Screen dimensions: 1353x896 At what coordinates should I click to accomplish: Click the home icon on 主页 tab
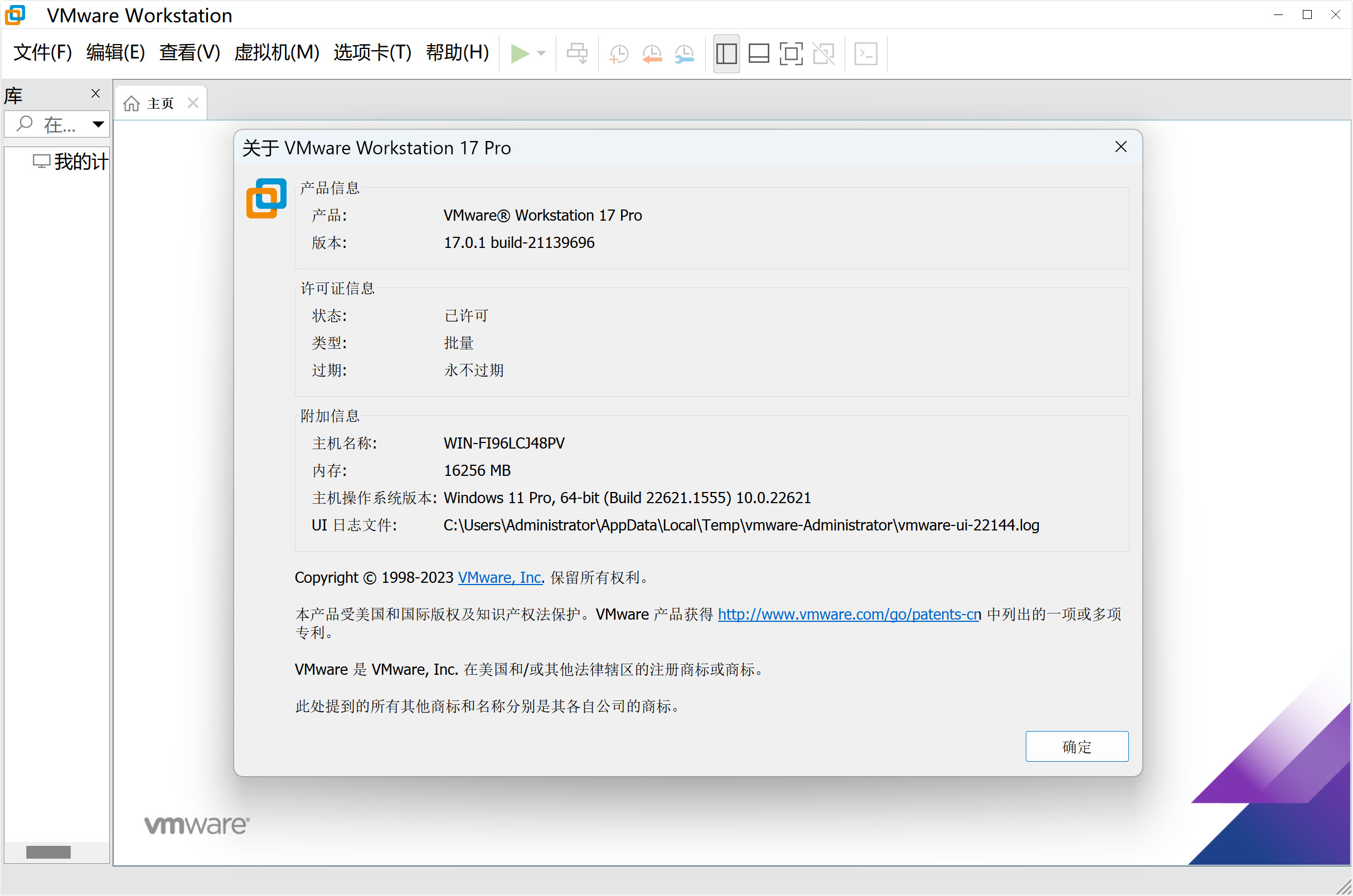(x=132, y=104)
